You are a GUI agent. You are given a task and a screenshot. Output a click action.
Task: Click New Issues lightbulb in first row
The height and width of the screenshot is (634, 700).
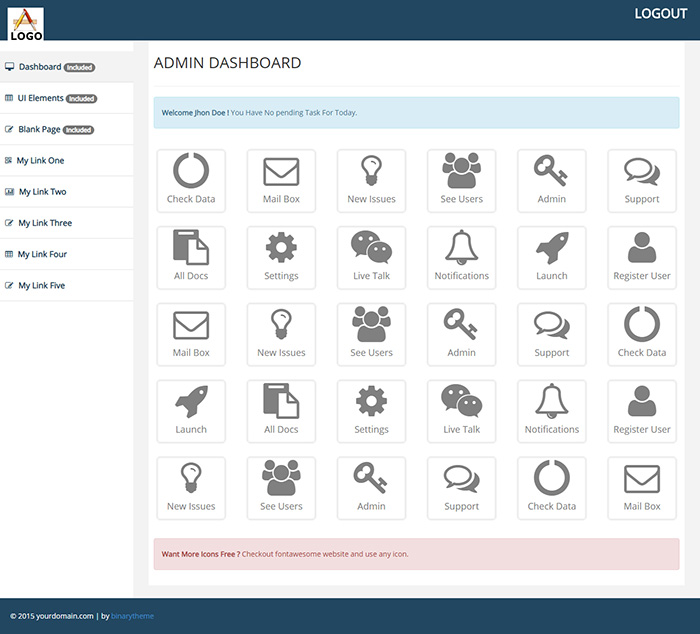[371, 181]
